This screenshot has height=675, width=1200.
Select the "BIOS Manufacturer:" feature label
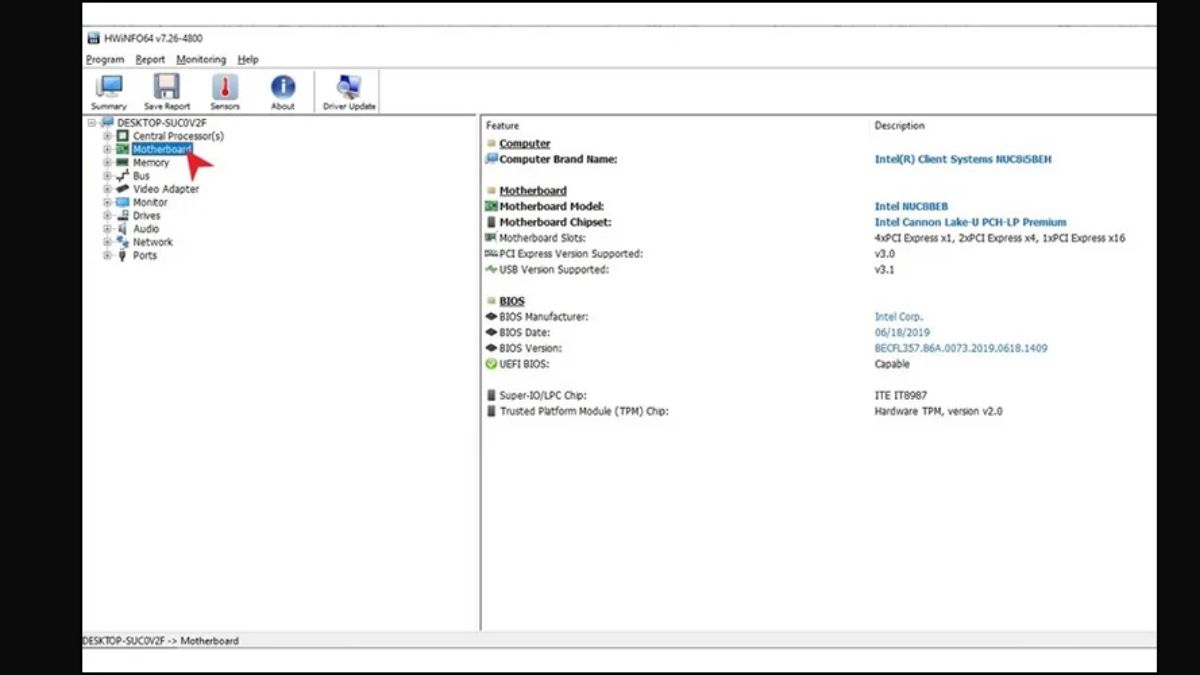(x=544, y=317)
